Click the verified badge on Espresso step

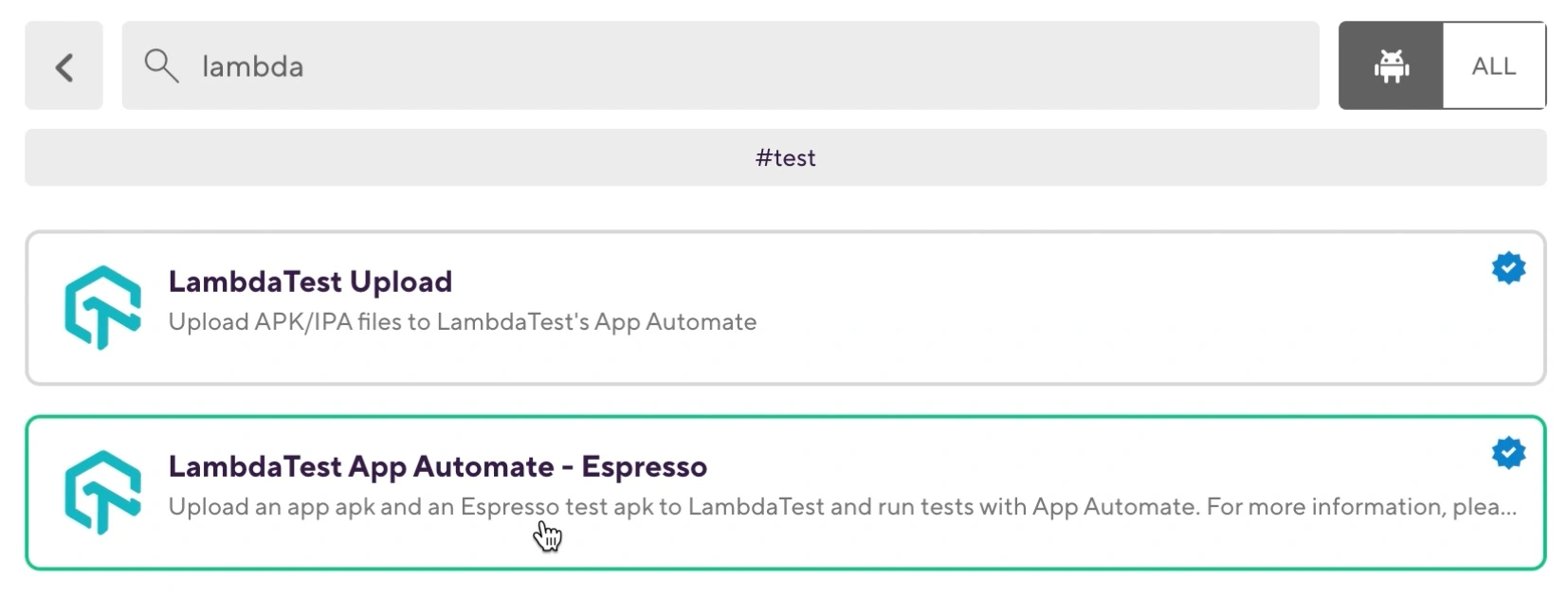tap(1507, 453)
